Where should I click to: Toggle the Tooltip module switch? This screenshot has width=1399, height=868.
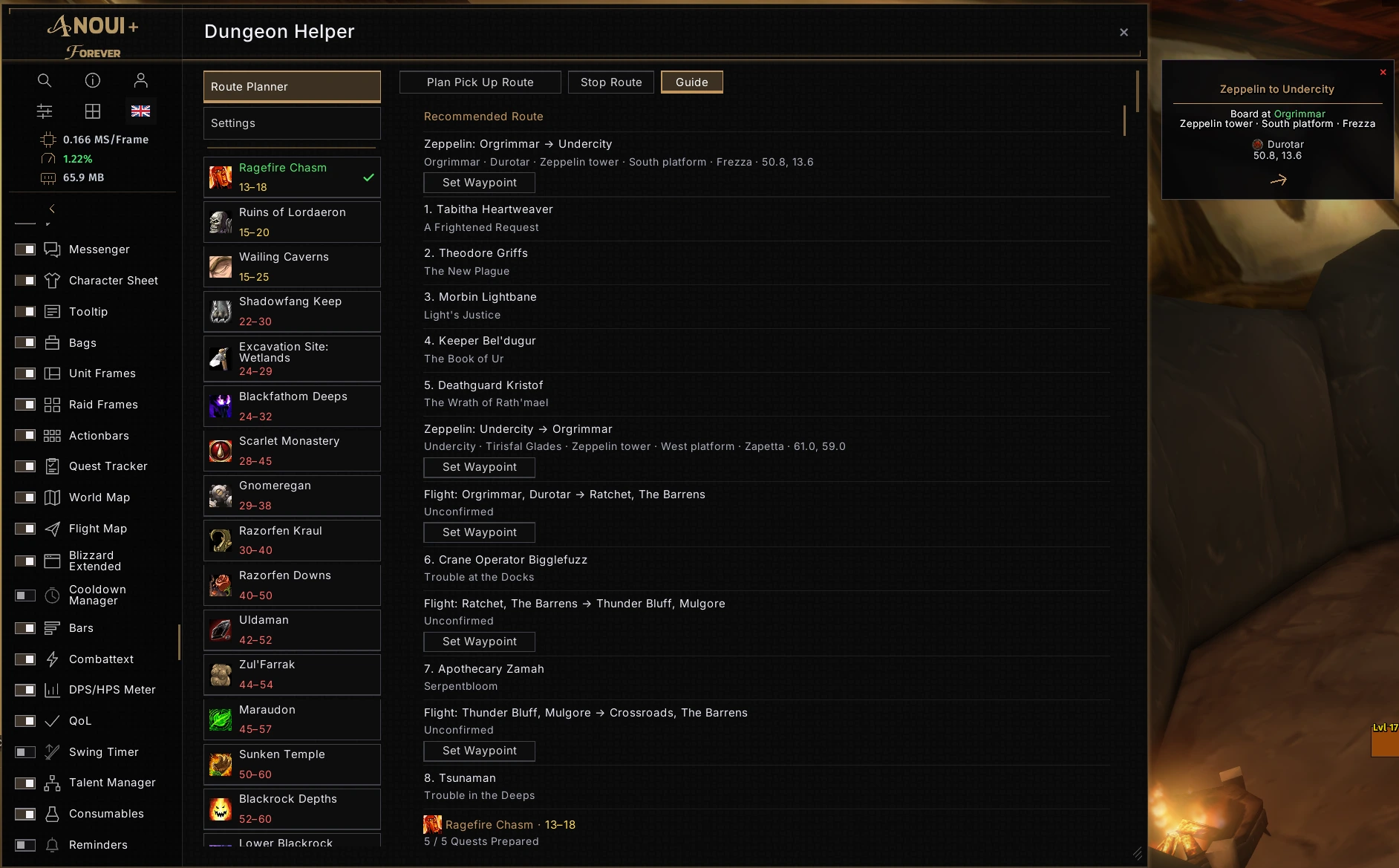coord(25,312)
